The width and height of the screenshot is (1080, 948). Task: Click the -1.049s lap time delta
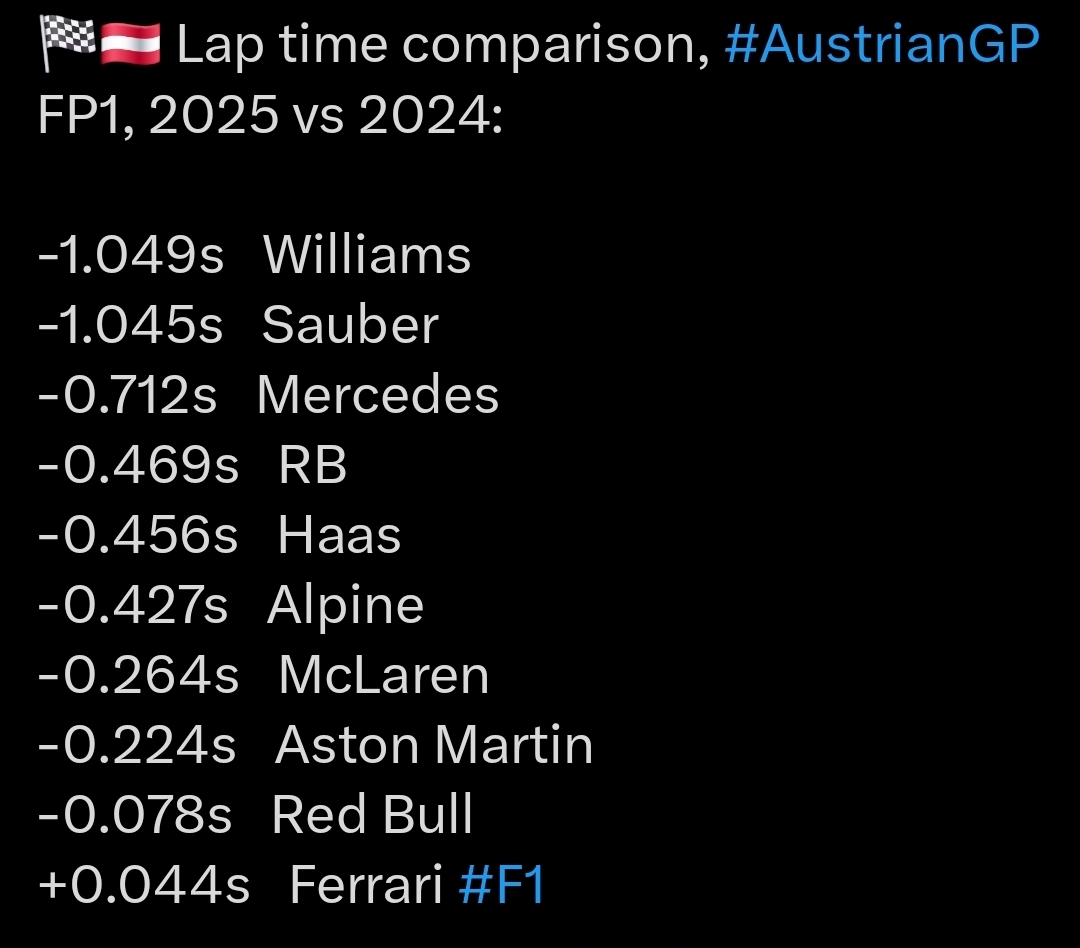131,256
